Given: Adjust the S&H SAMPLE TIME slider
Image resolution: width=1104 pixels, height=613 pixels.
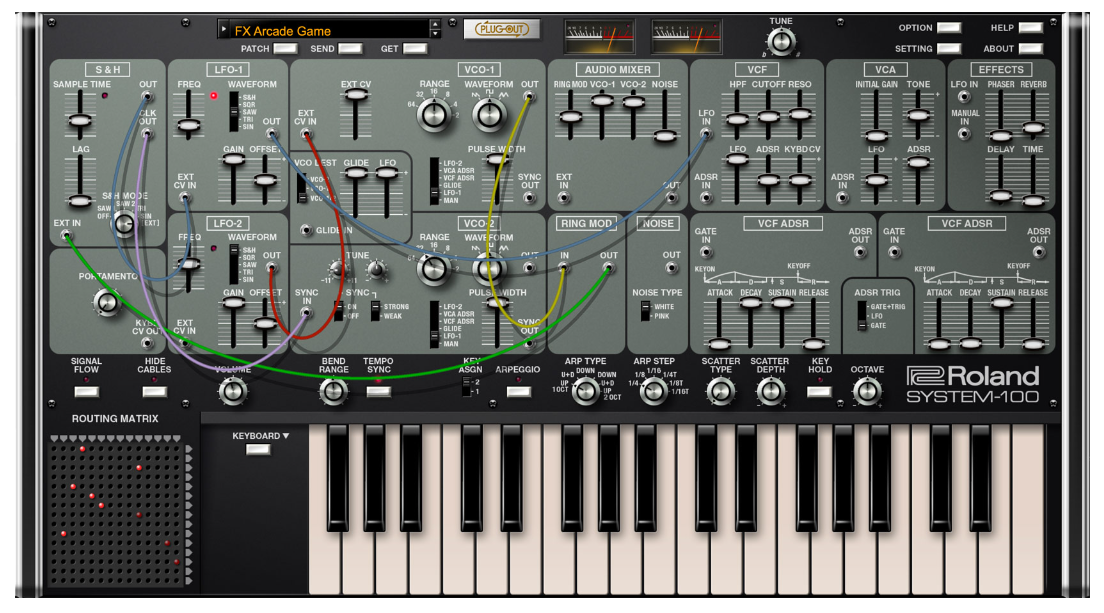Looking at the screenshot, I should click(80, 116).
